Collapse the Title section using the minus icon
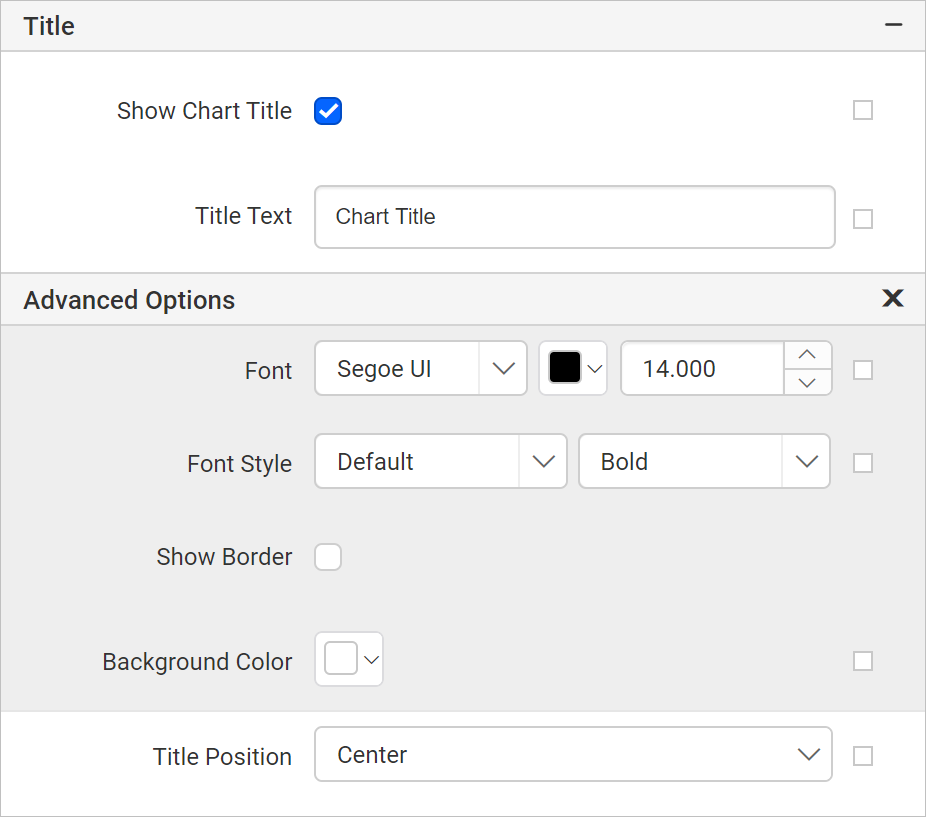 pyautogui.click(x=893, y=25)
